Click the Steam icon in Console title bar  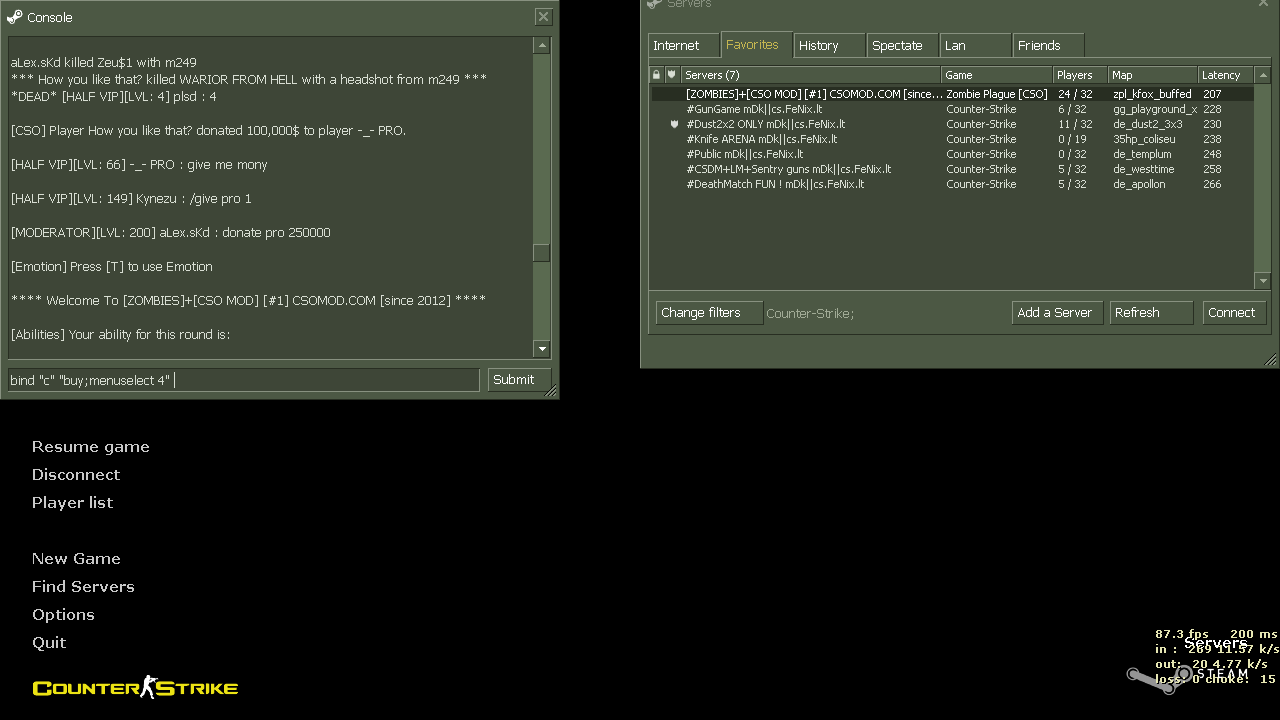point(14,17)
